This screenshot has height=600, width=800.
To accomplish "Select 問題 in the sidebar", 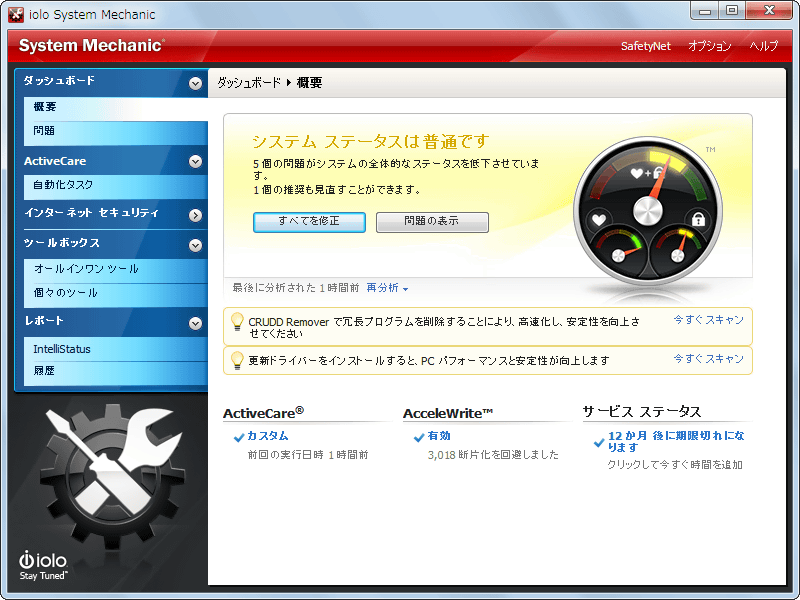I will coord(115,132).
